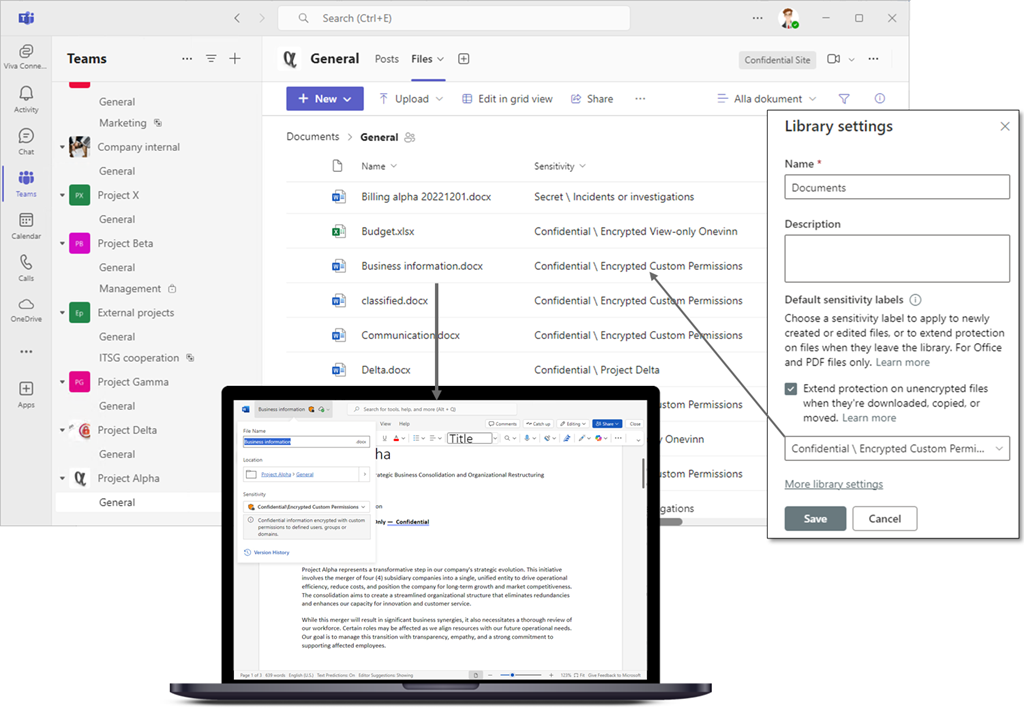
Task: Open the default sensitivity label dropdown
Action: 896,449
